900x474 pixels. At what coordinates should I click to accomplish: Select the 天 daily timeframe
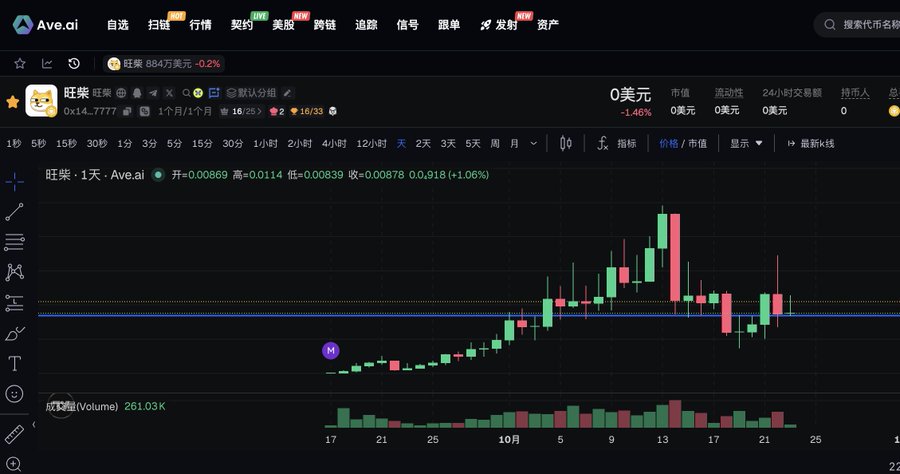(x=401, y=143)
